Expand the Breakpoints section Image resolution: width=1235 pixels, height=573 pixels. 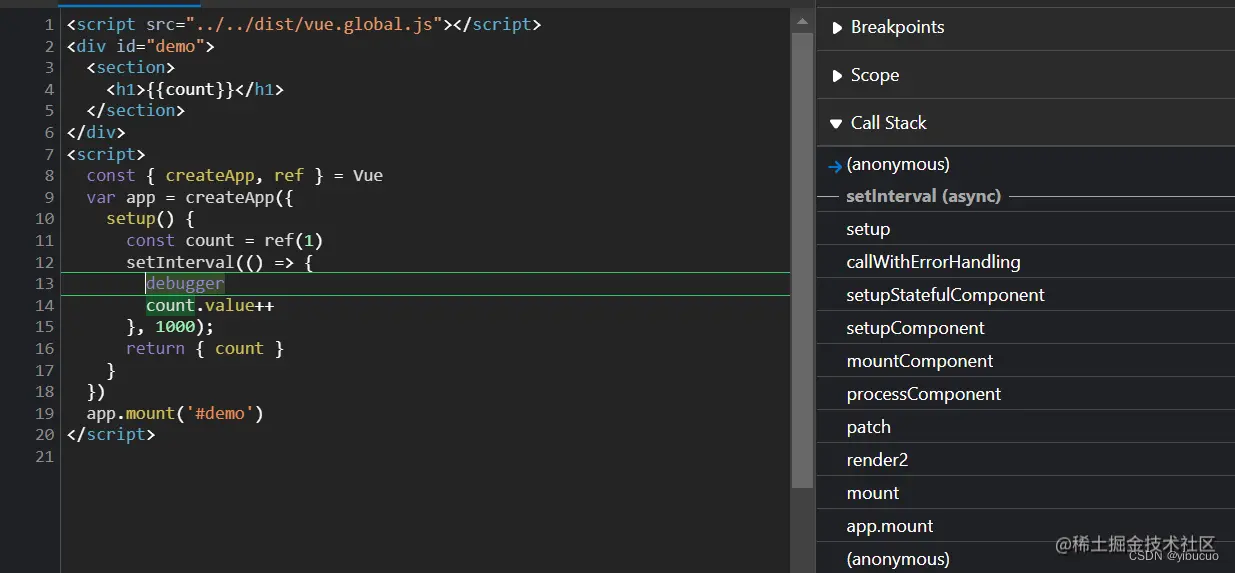[1025, 27]
